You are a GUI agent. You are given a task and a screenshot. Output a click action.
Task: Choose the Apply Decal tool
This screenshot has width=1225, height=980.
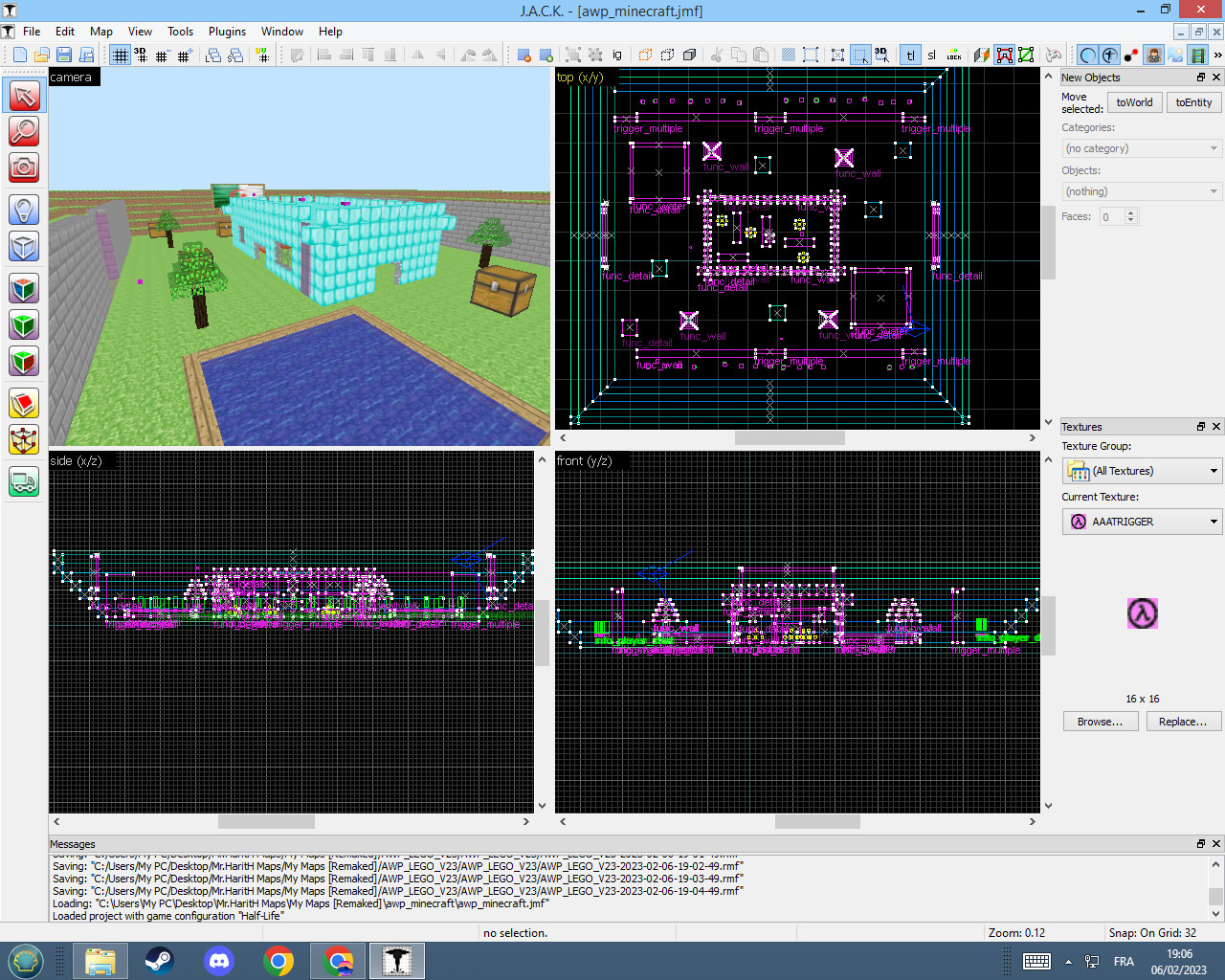[24, 361]
